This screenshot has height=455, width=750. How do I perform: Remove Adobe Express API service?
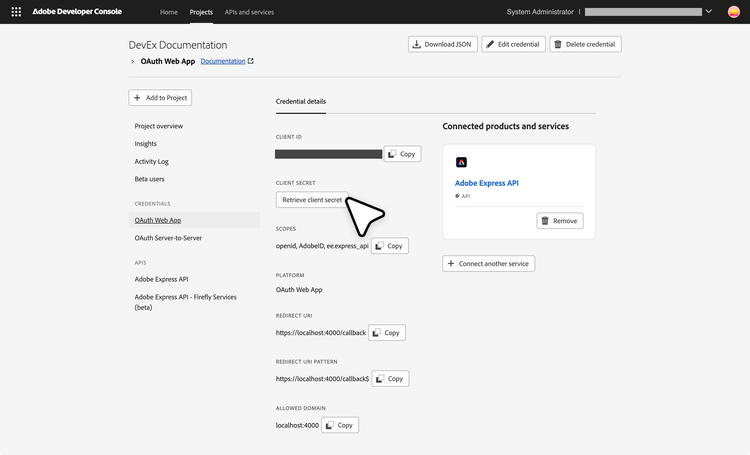click(x=560, y=221)
